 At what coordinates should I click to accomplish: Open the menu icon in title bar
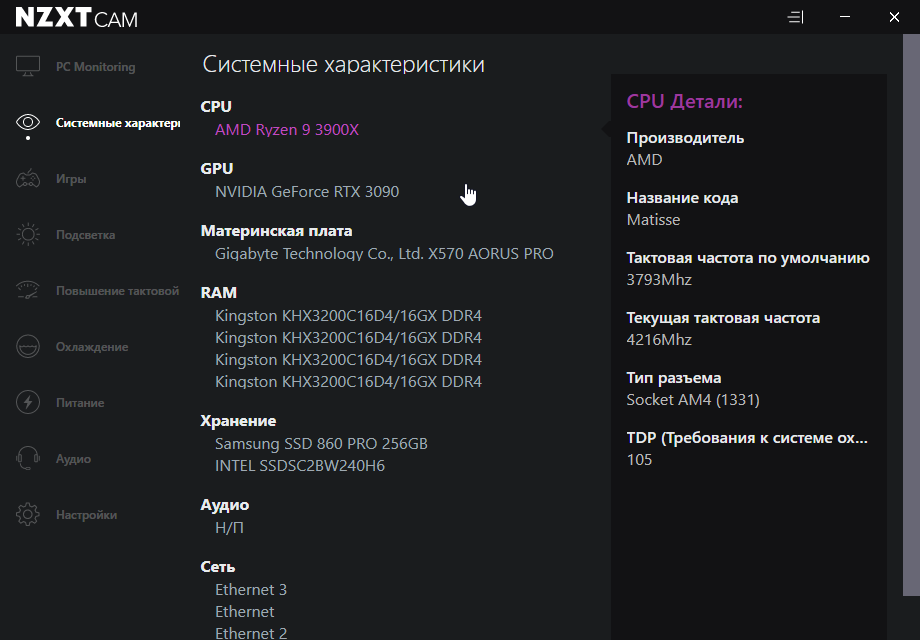tap(796, 17)
